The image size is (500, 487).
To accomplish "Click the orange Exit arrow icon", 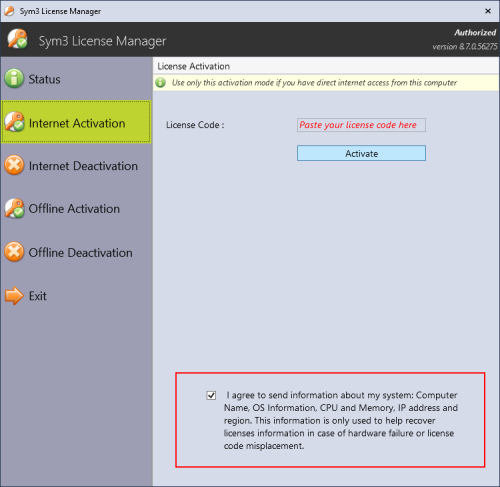I will click(14, 296).
